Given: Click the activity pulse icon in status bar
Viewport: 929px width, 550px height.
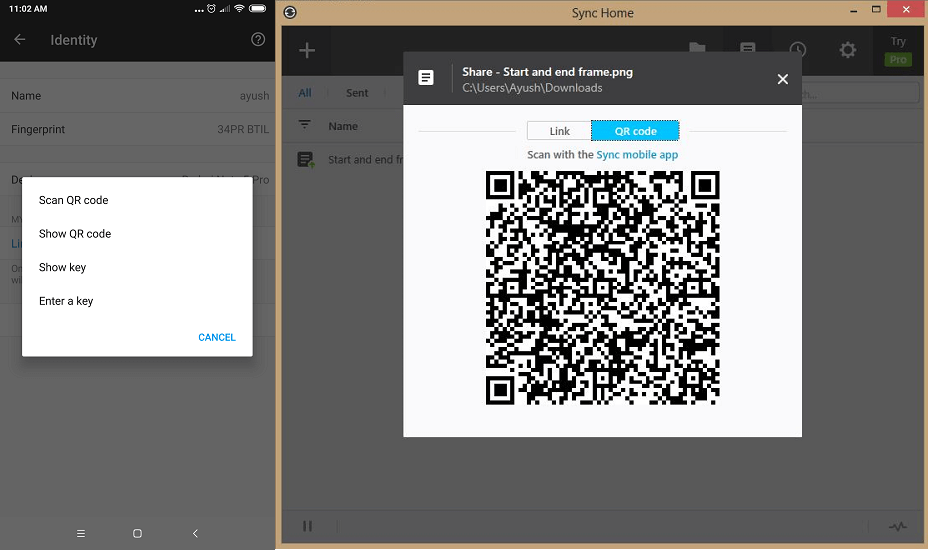Looking at the screenshot, I should 898,526.
